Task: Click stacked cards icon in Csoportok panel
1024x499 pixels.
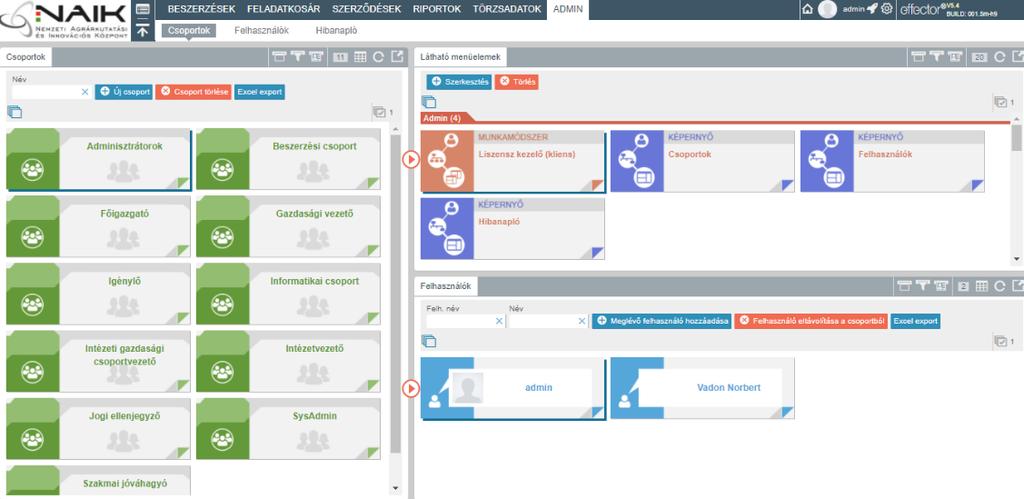Action: coord(14,112)
